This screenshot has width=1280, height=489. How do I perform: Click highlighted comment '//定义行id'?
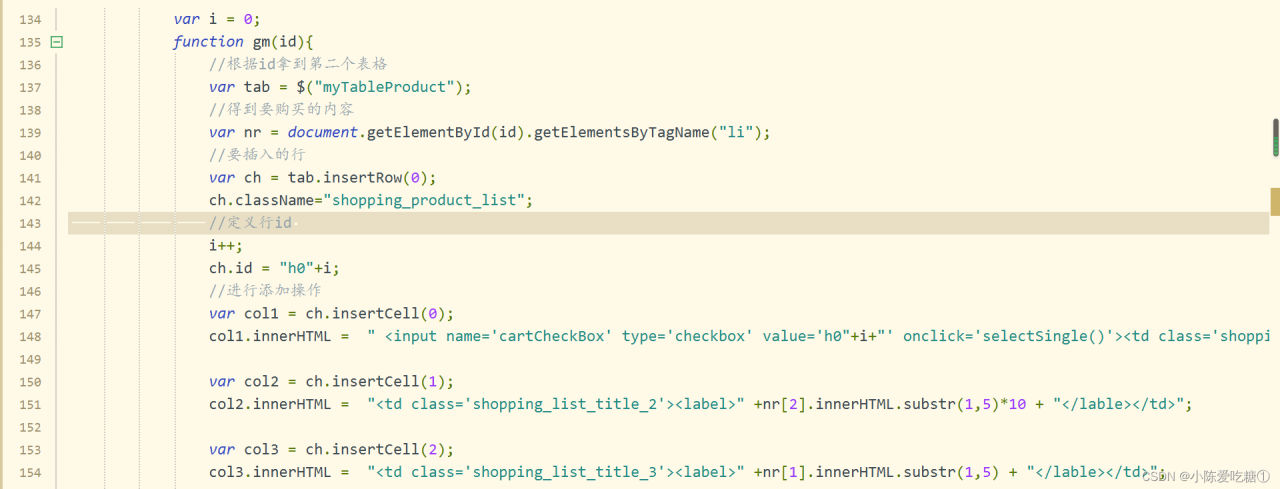tap(251, 223)
